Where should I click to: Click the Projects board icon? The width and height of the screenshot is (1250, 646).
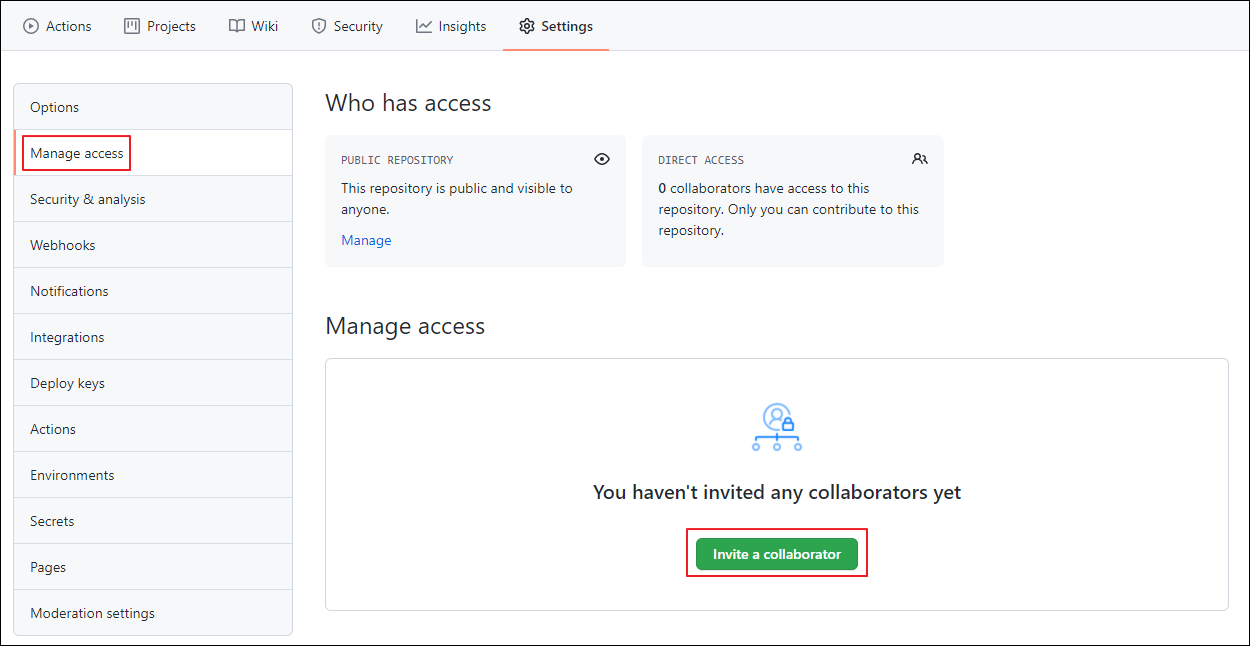(x=132, y=26)
